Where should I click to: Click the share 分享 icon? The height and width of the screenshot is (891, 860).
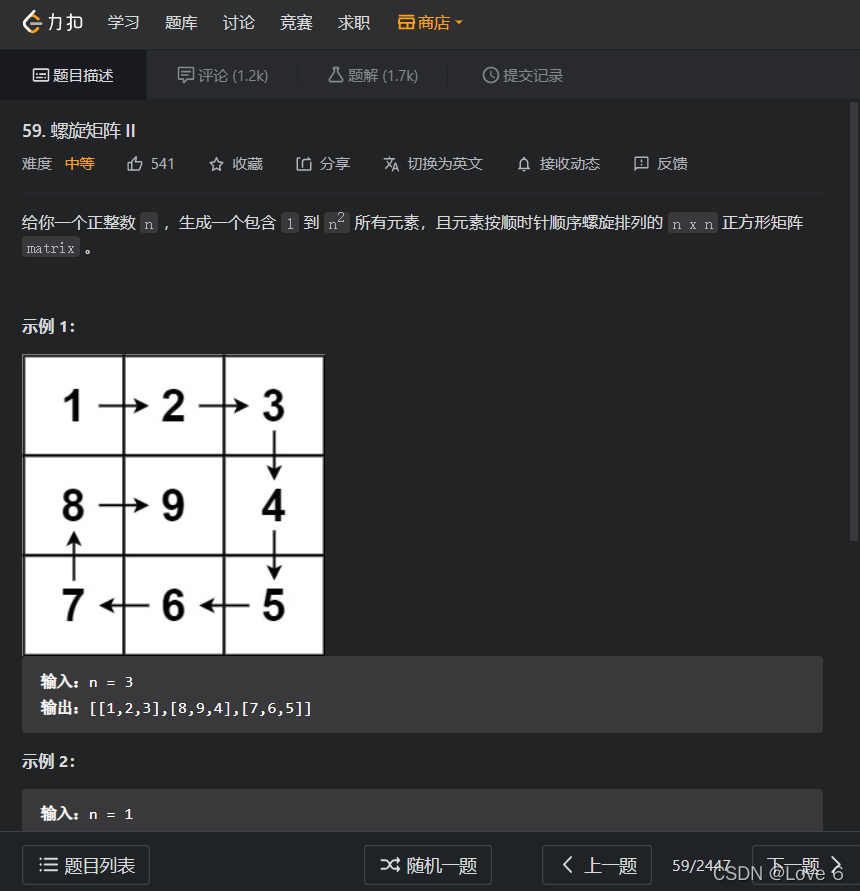tap(304, 164)
